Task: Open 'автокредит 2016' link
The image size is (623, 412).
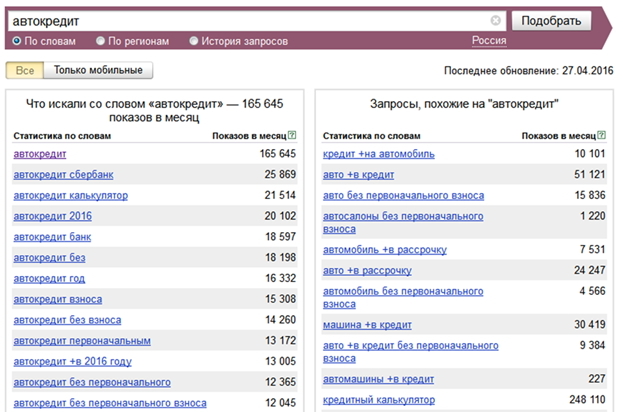Action: click(x=52, y=216)
